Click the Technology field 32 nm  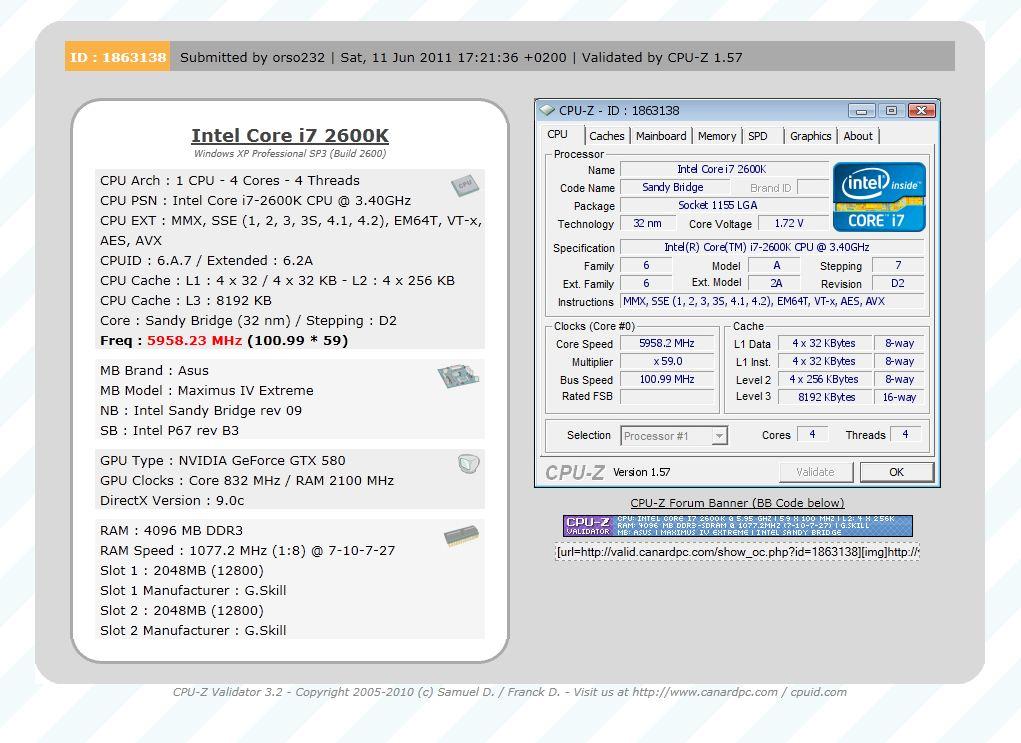pos(647,223)
